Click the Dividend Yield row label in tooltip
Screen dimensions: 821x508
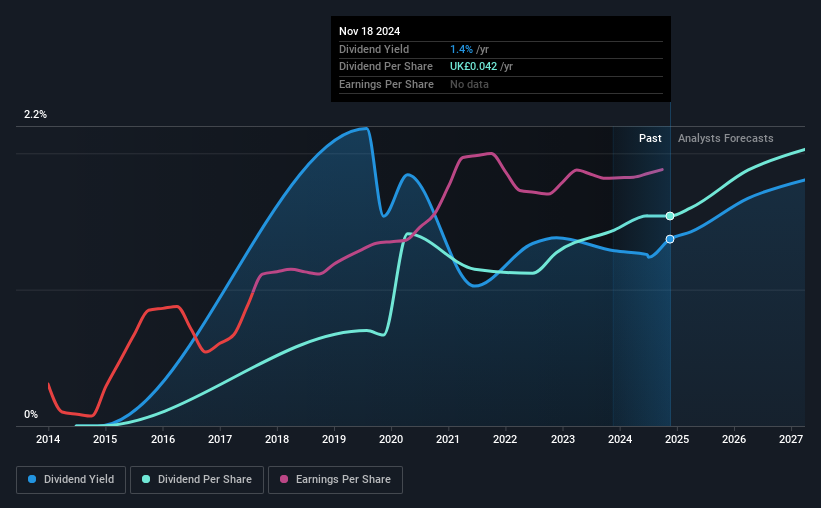(x=374, y=49)
